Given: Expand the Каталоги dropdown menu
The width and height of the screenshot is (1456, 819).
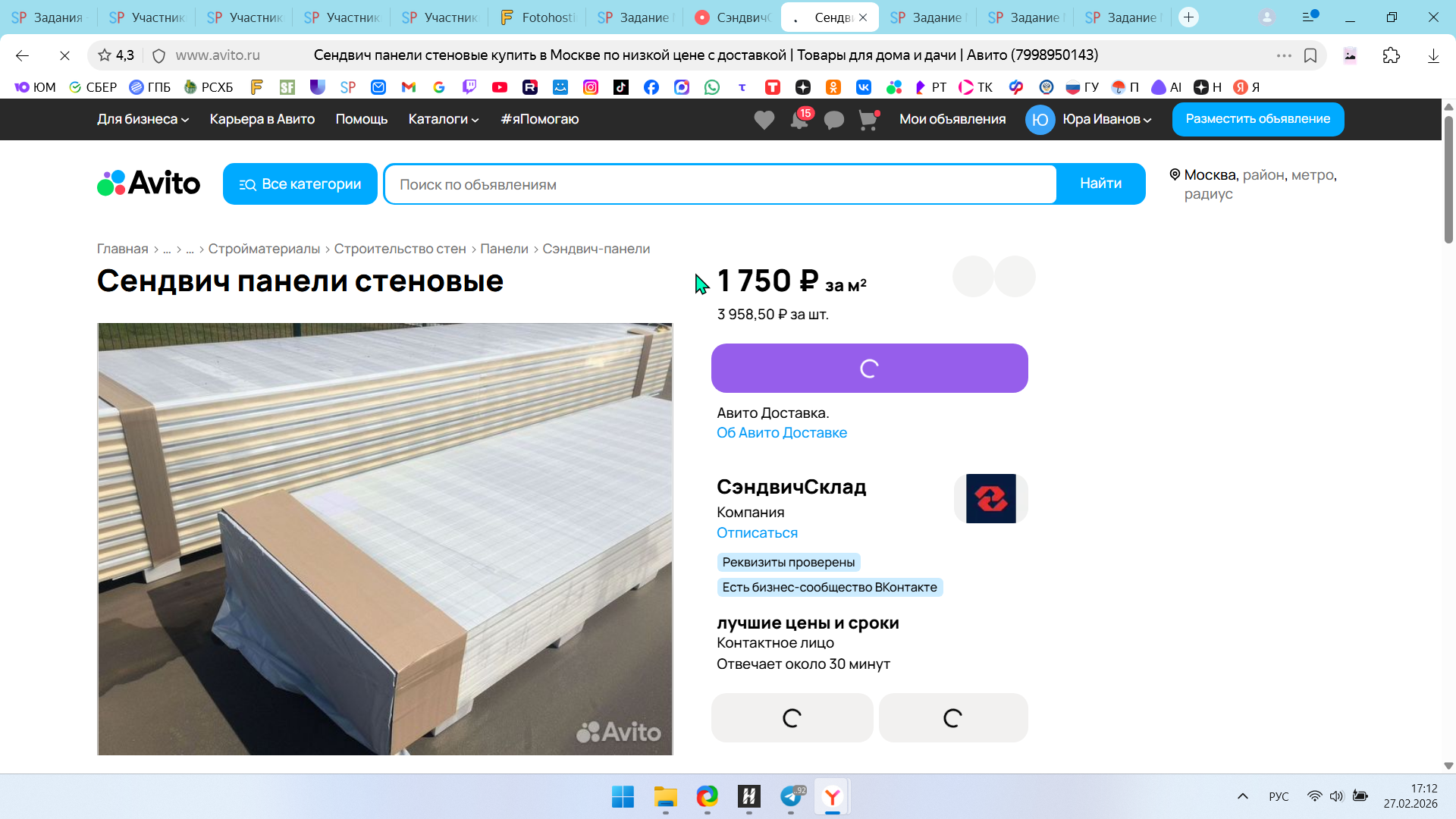Looking at the screenshot, I should click(444, 119).
